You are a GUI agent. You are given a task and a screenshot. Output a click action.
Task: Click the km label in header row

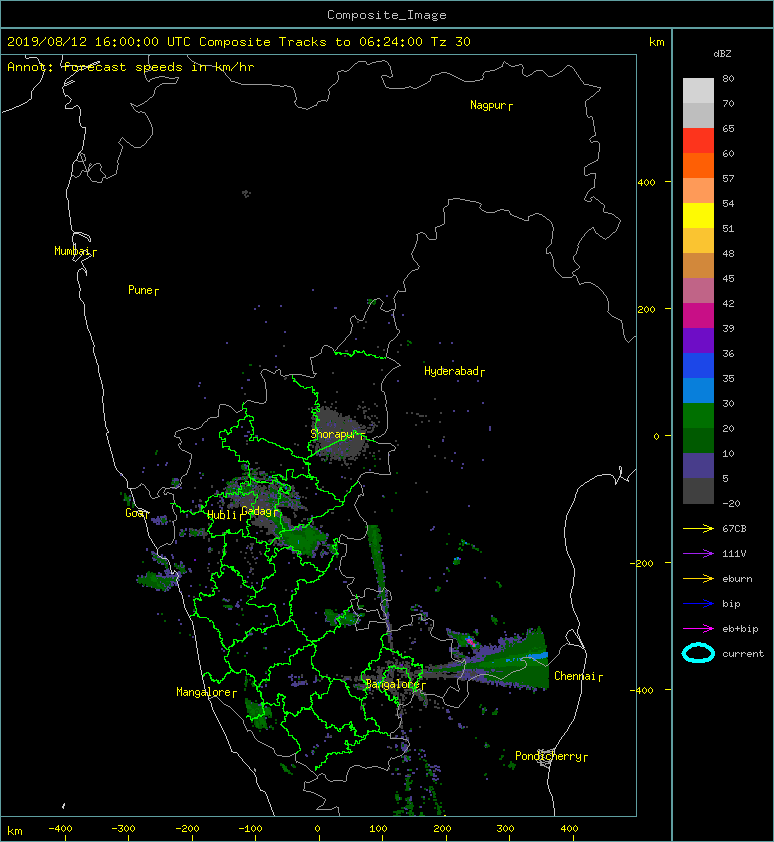pyautogui.click(x=656, y=42)
